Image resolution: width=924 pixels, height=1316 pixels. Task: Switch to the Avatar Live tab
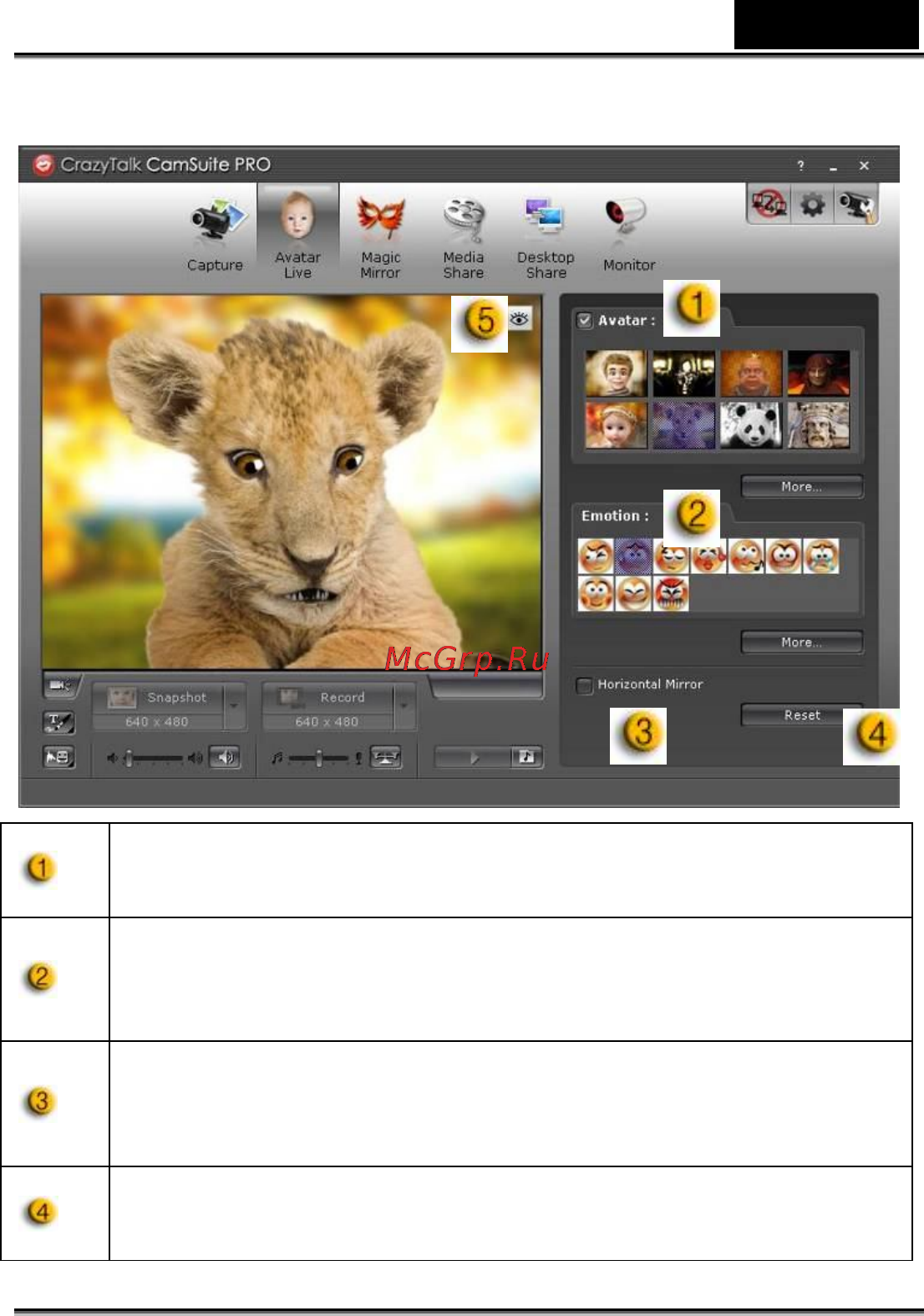(297, 234)
